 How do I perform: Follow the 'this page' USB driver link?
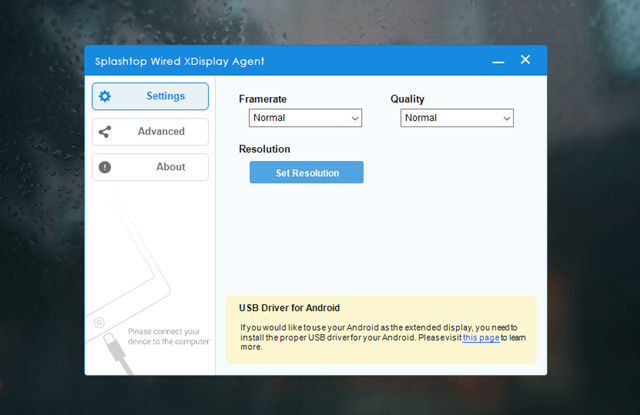tap(480, 338)
